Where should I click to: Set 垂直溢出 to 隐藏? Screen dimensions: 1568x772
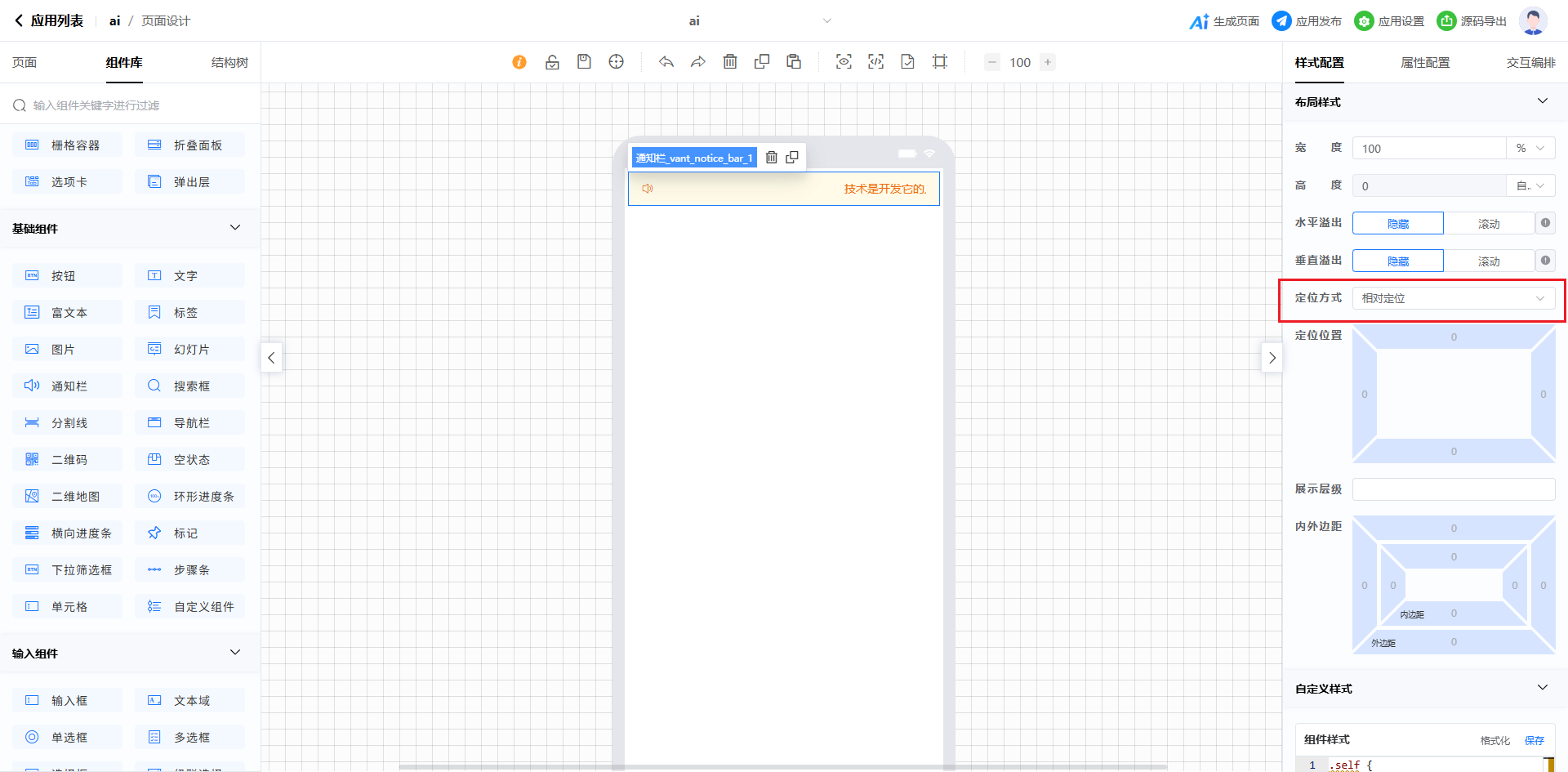coord(1397,261)
